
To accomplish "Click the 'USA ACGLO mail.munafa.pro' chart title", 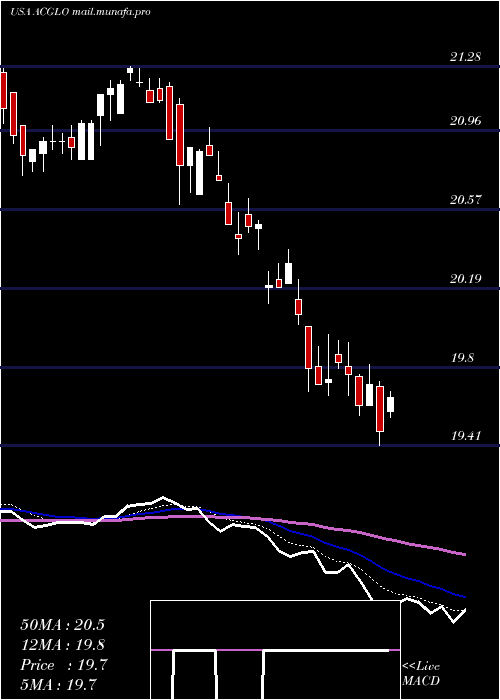I will pos(80,12).
